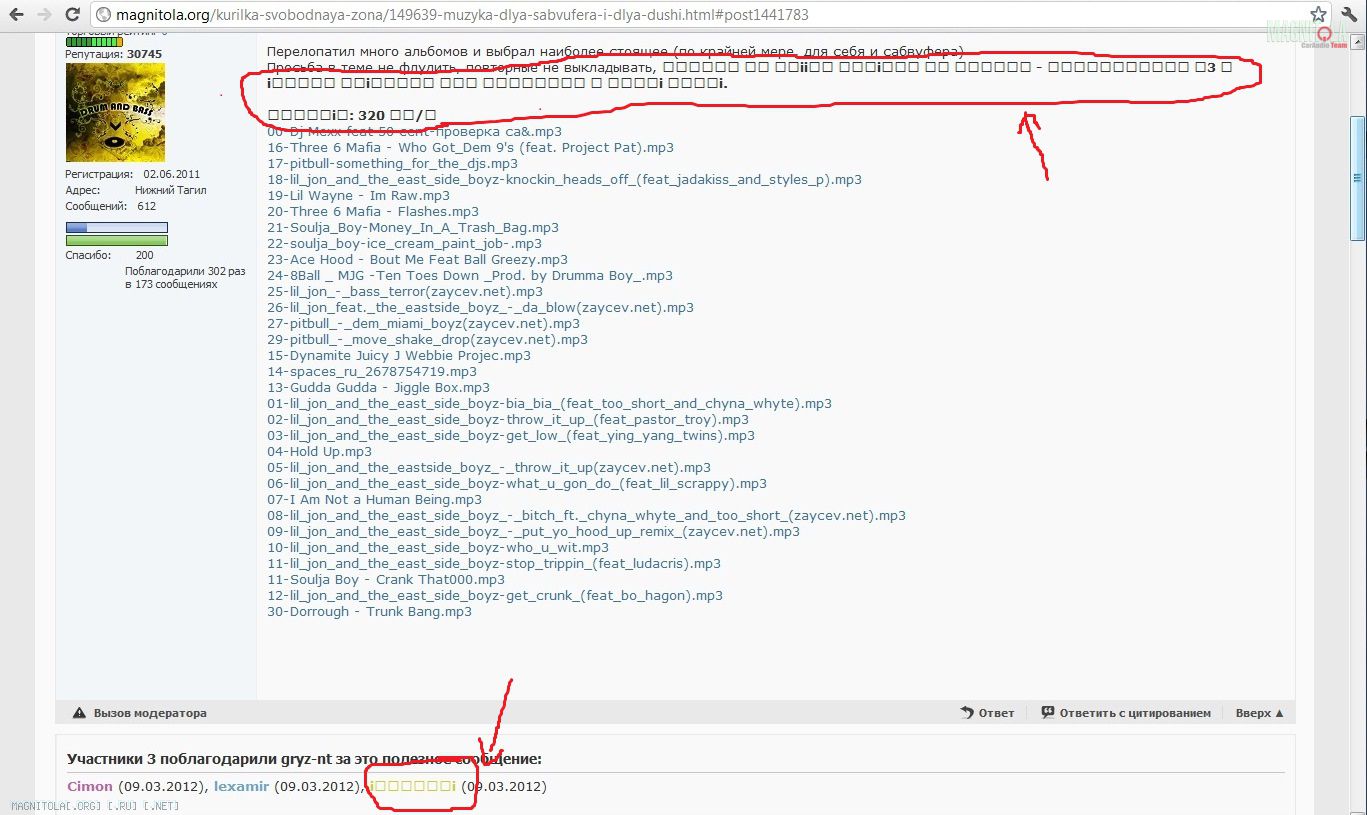The width and height of the screenshot is (1367, 815).
Task: Select '24-8Ball _ MJG -Ten Toes Down' line
Action: pyautogui.click(x=470, y=276)
